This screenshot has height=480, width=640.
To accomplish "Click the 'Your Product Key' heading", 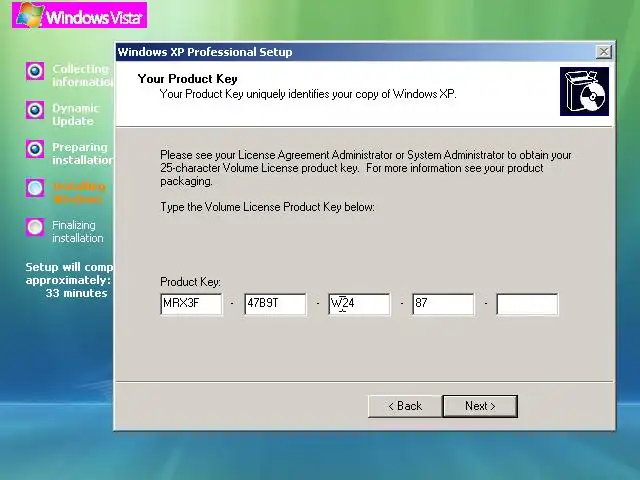I will pyautogui.click(x=187, y=78).
